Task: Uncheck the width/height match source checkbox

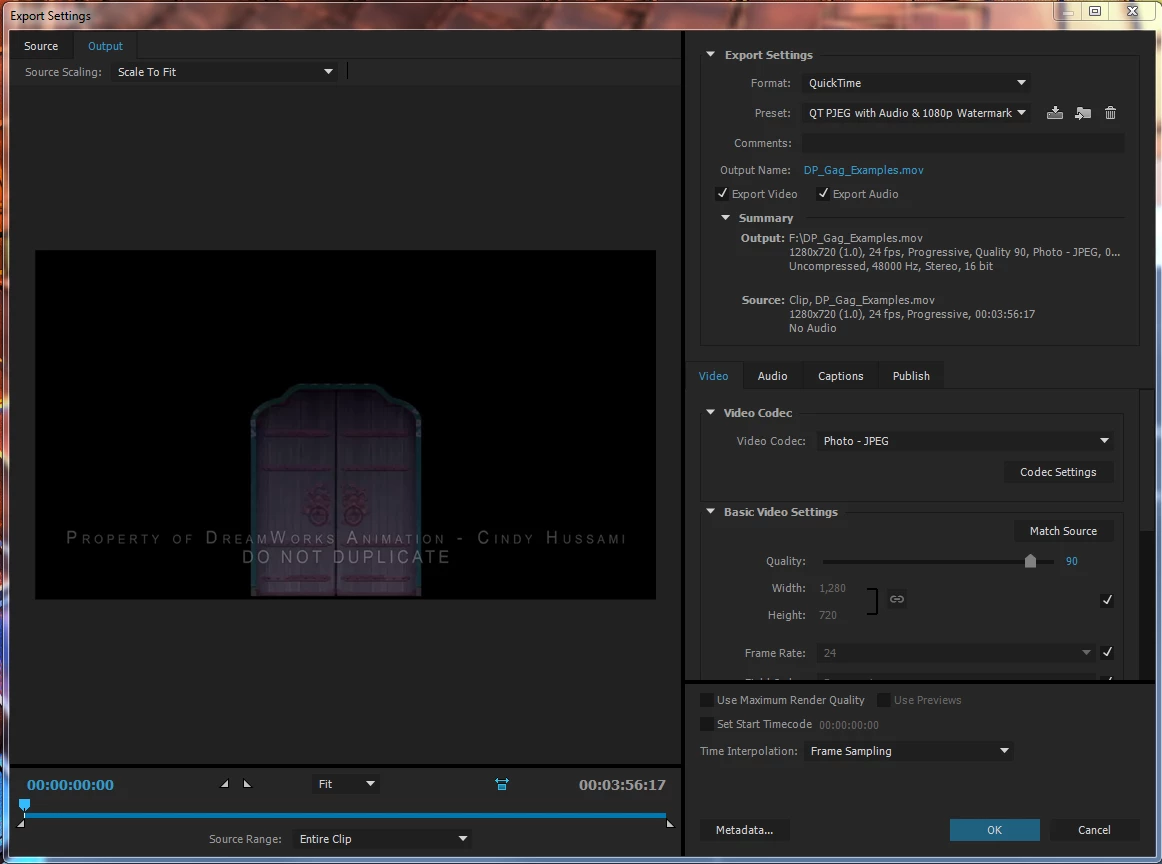Action: click(x=1107, y=599)
